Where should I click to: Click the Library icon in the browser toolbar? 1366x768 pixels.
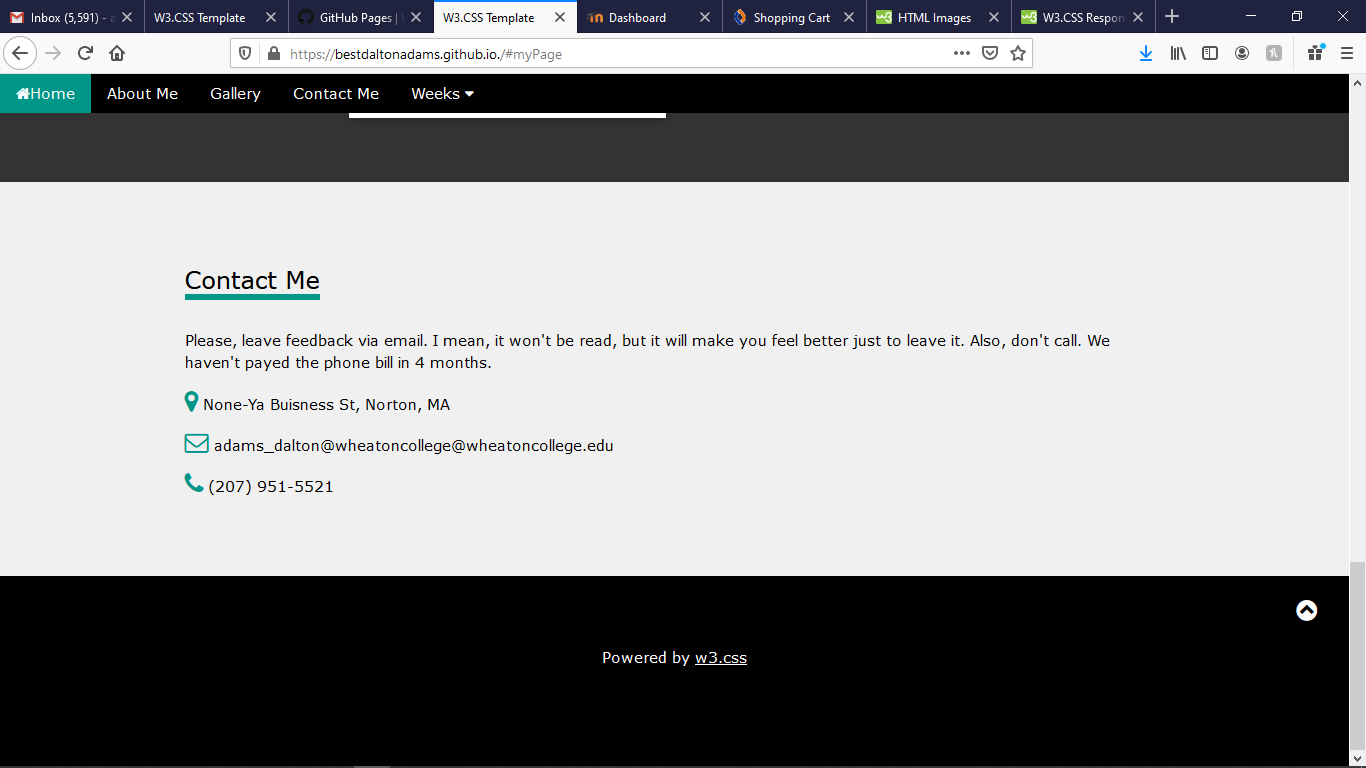click(x=1178, y=54)
